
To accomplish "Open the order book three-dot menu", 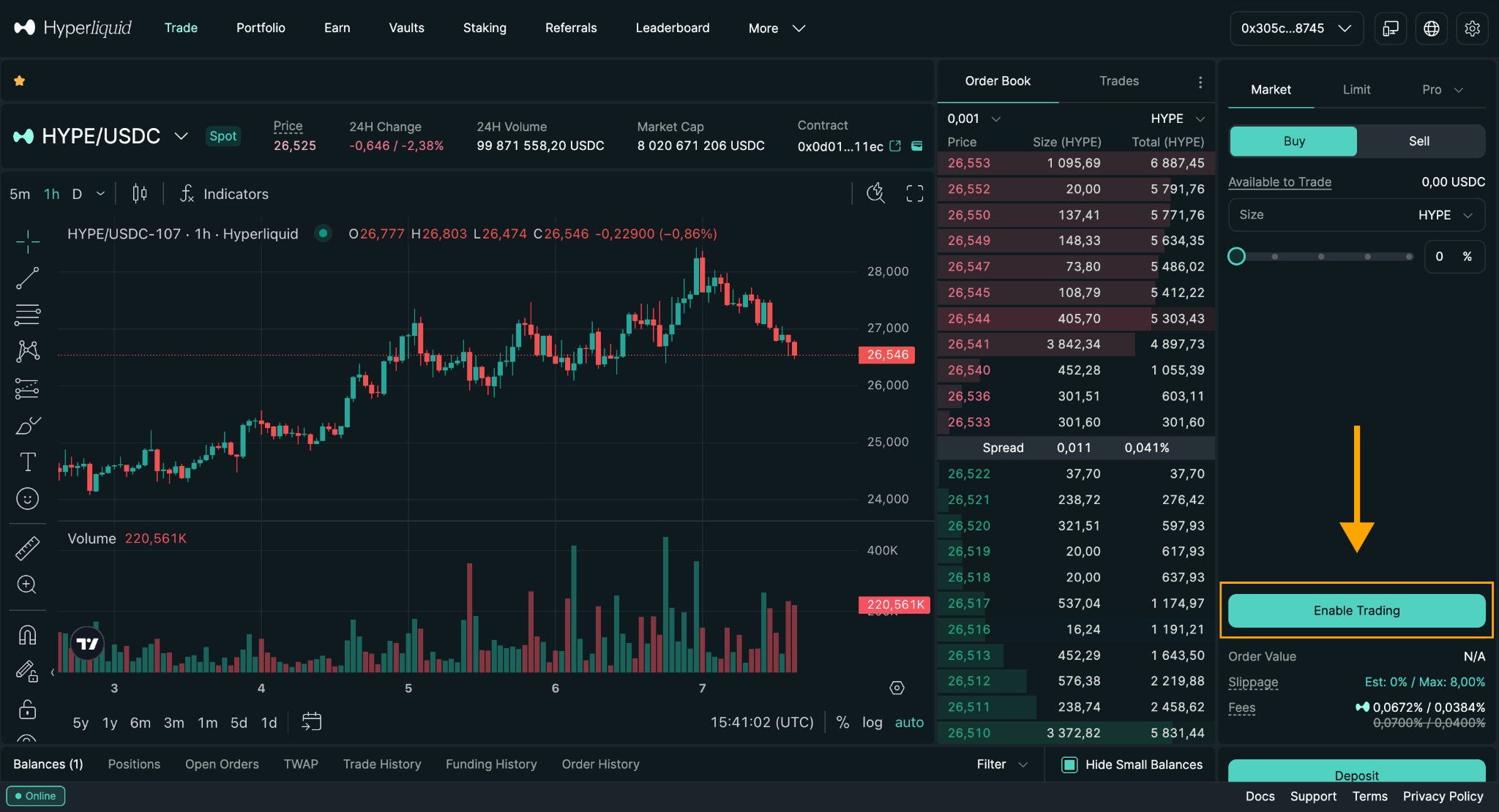I will click(x=1200, y=82).
